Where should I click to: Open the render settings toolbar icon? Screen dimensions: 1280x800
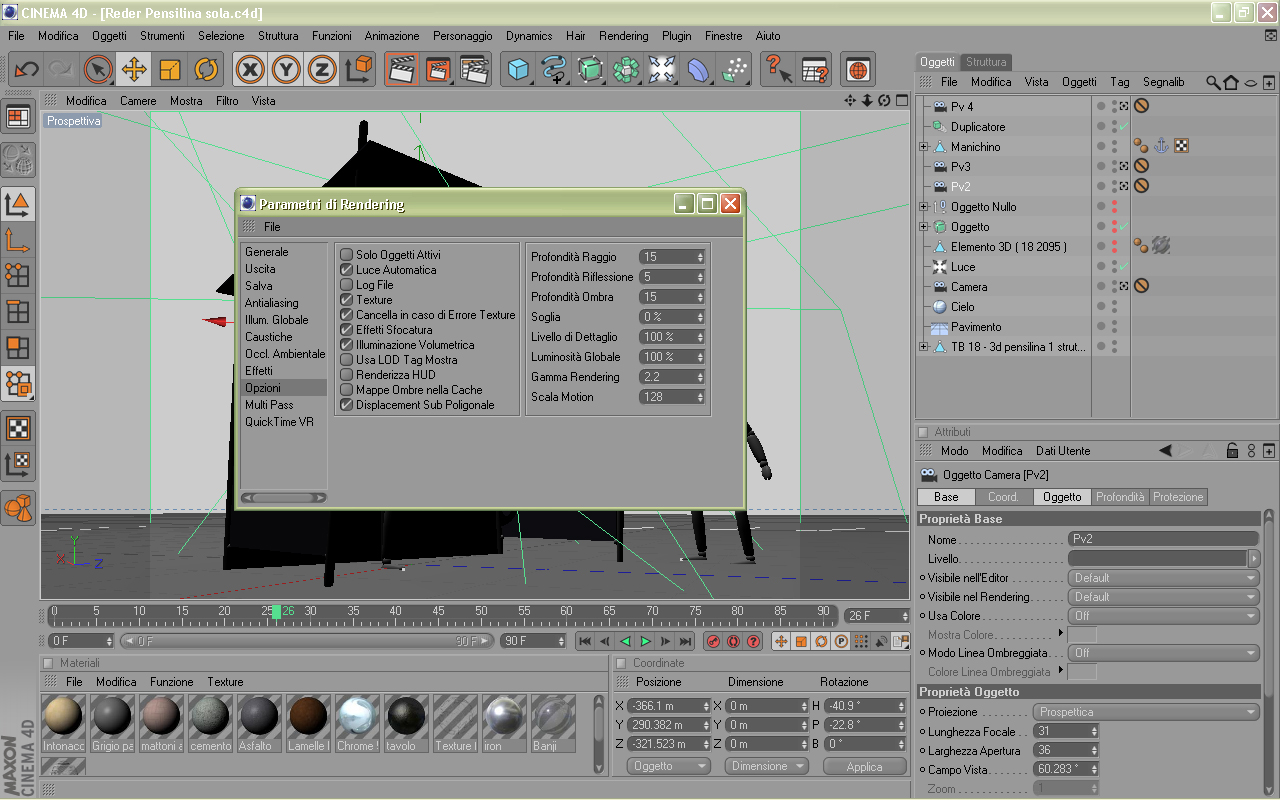(x=474, y=69)
